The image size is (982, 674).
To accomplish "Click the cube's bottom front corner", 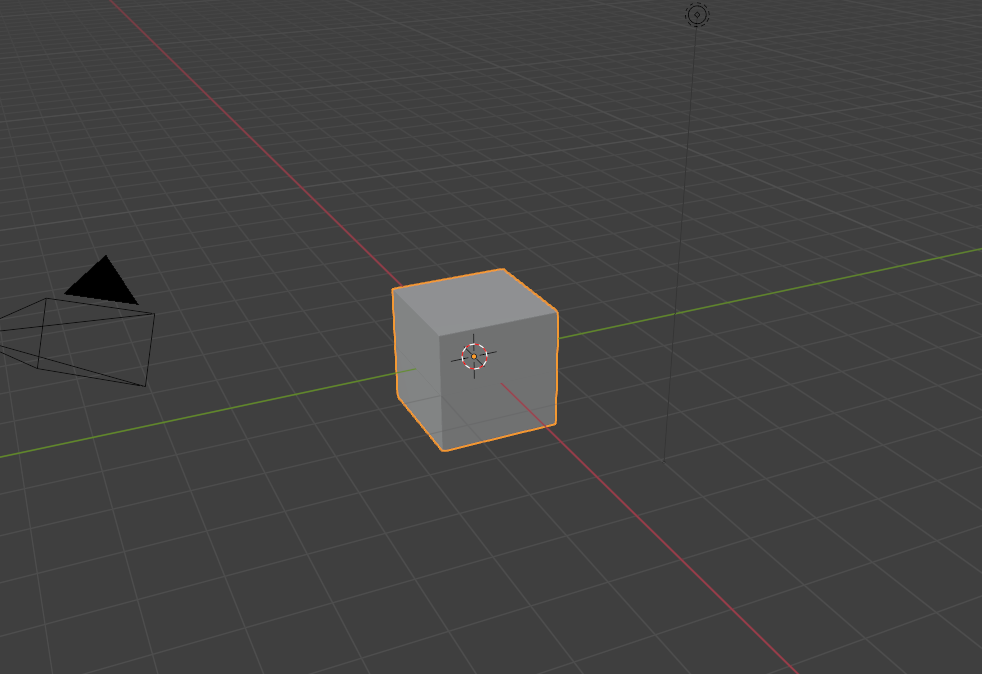I will [x=444, y=449].
